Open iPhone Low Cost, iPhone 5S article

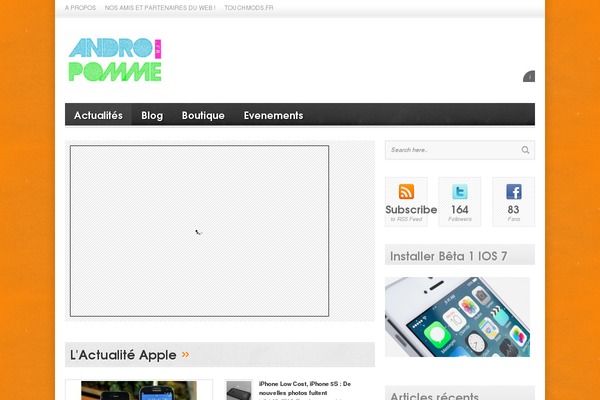click(x=305, y=388)
